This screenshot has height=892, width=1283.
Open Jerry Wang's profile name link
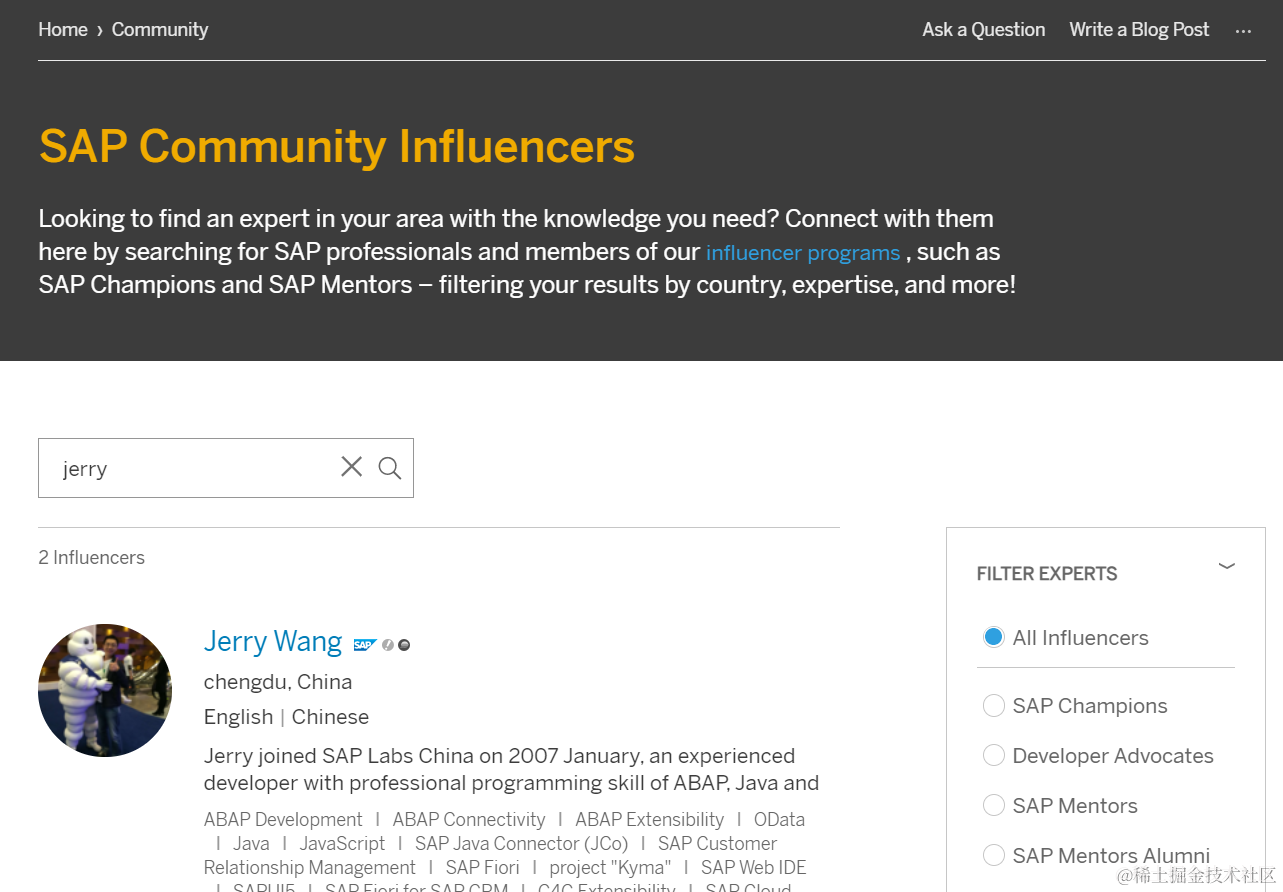[273, 642]
